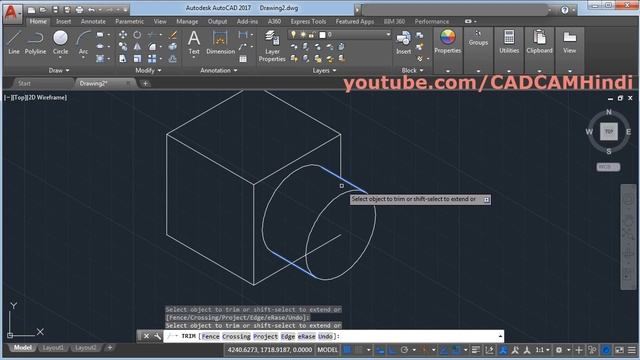Click the Copy tool icon
This screenshot has width=640, height=360.
pos(122,47)
